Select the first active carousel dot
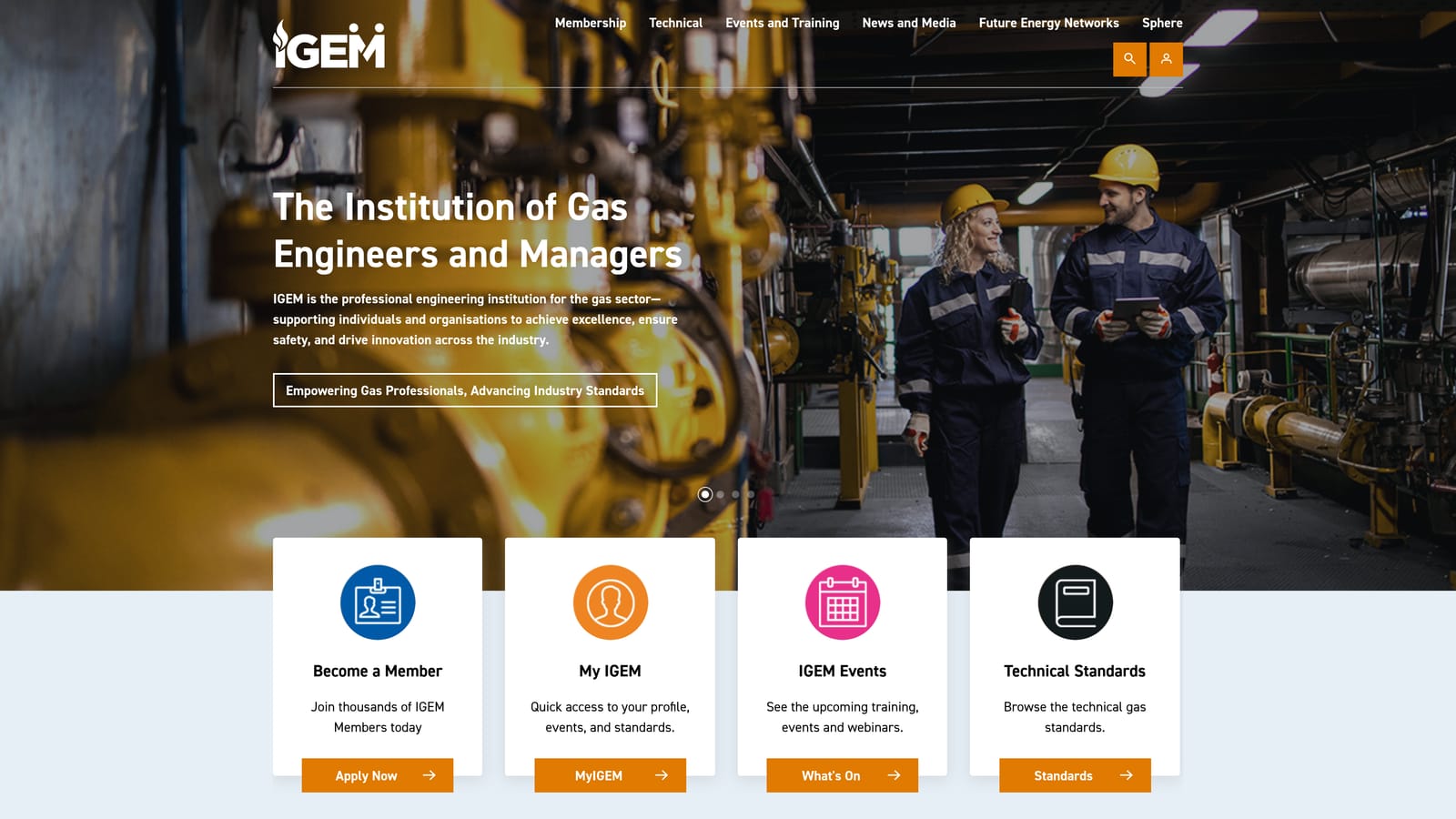 tap(705, 494)
